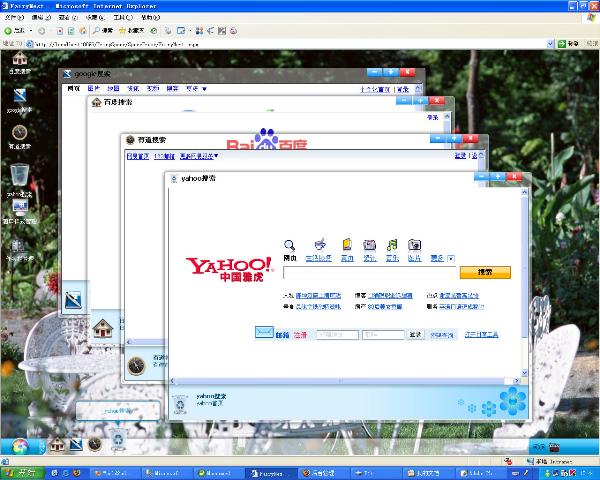The width and height of the screenshot is (600, 480).
Task: Click the house desktop icon at top-left
Action: pyautogui.click(x=20, y=58)
